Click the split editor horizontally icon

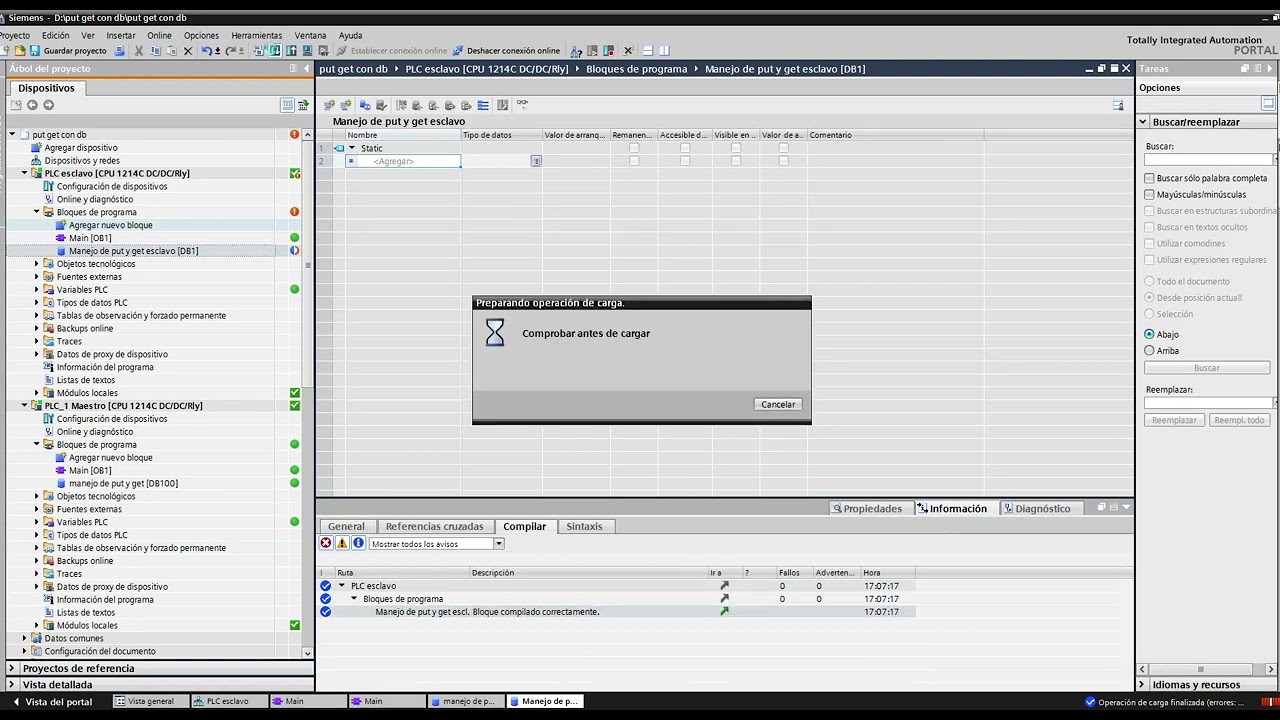(x=647, y=50)
